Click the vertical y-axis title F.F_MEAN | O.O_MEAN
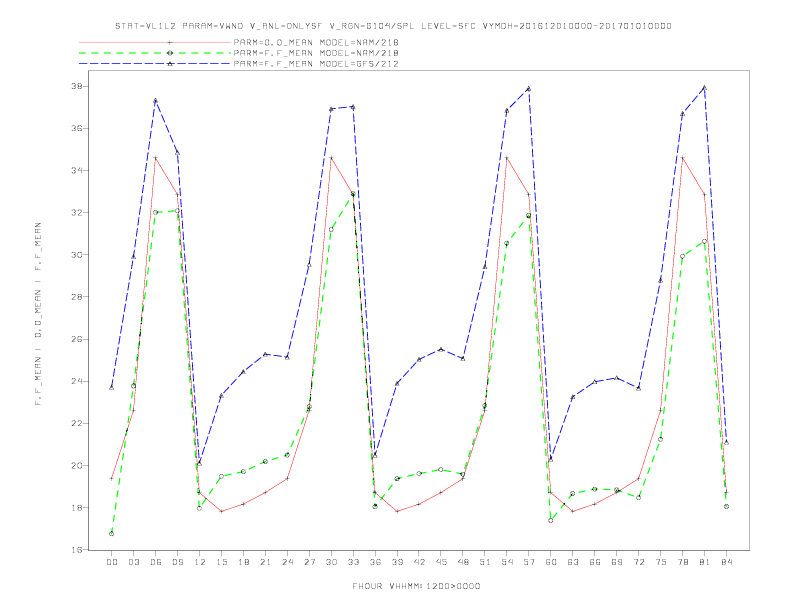Viewport: 792px width, 612px height. pyautogui.click(x=38, y=314)
